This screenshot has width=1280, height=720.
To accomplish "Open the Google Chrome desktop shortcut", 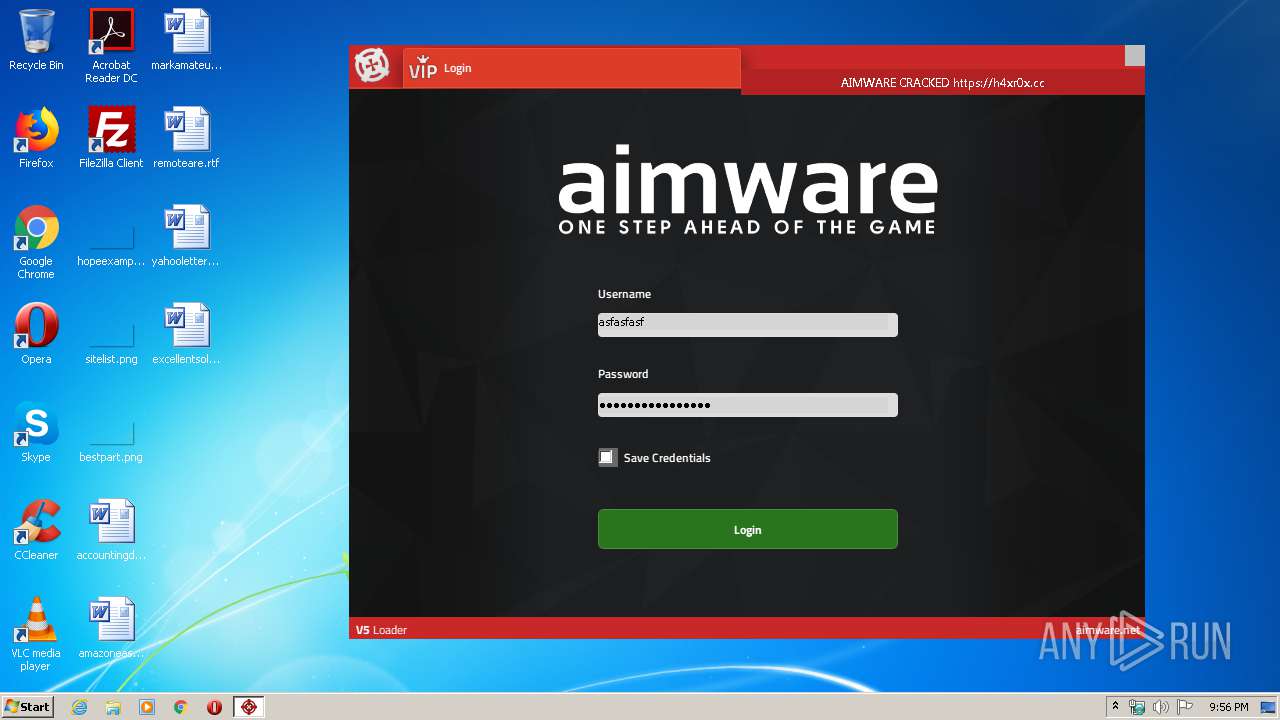I will (x=36, y=242).
